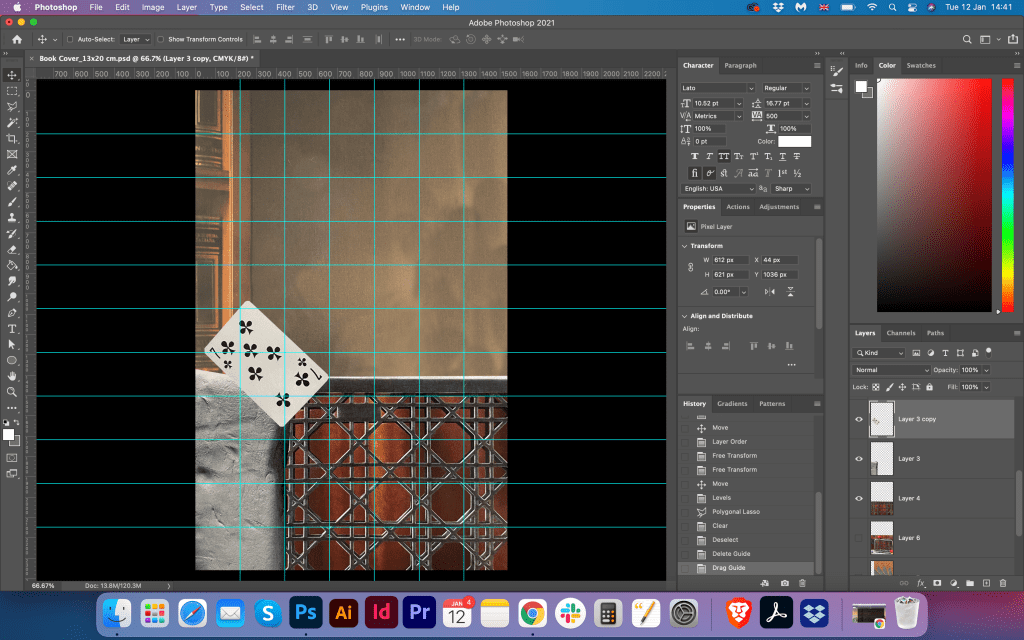Select the Zoom tool in toolbar
1024x640 pixels.
click(x=12, y=391)
